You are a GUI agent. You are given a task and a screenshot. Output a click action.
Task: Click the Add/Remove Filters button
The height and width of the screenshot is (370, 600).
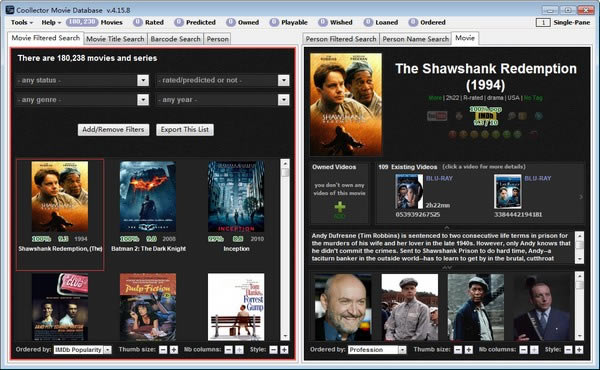[113, 130]
